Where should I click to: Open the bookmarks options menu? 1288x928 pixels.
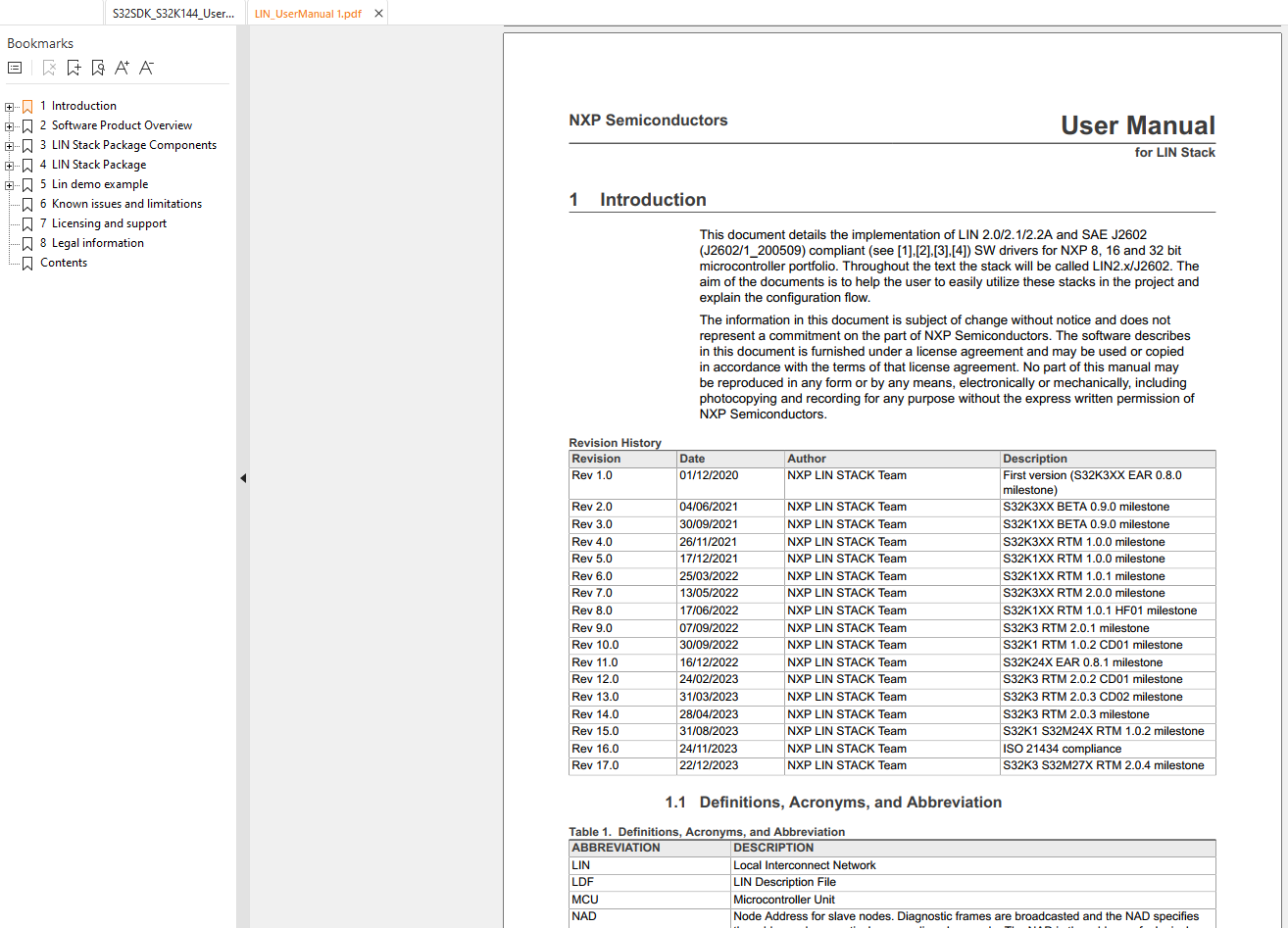pos(15,67)
